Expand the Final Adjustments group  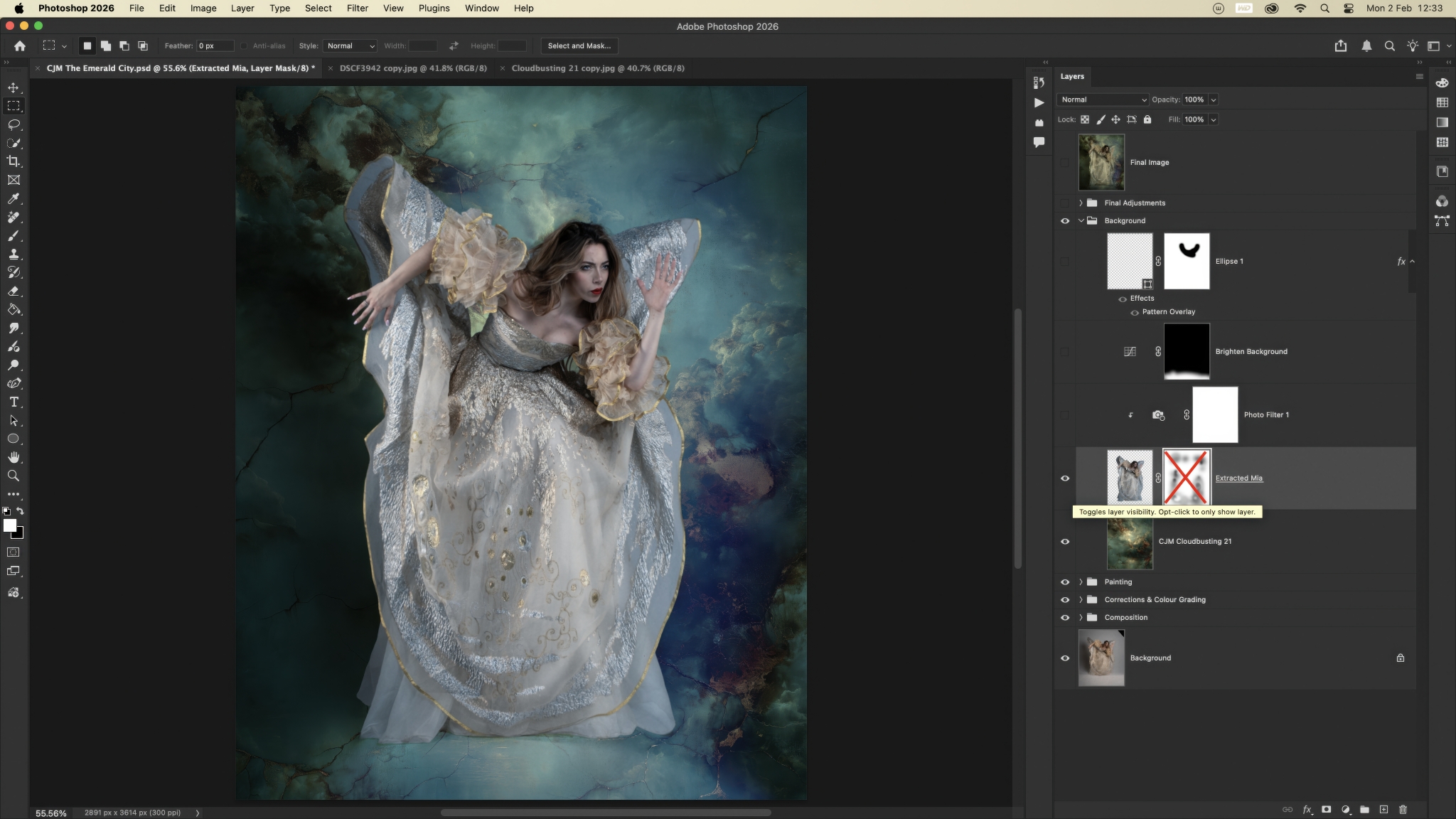pyautogui.click(x=1081, y=203)
